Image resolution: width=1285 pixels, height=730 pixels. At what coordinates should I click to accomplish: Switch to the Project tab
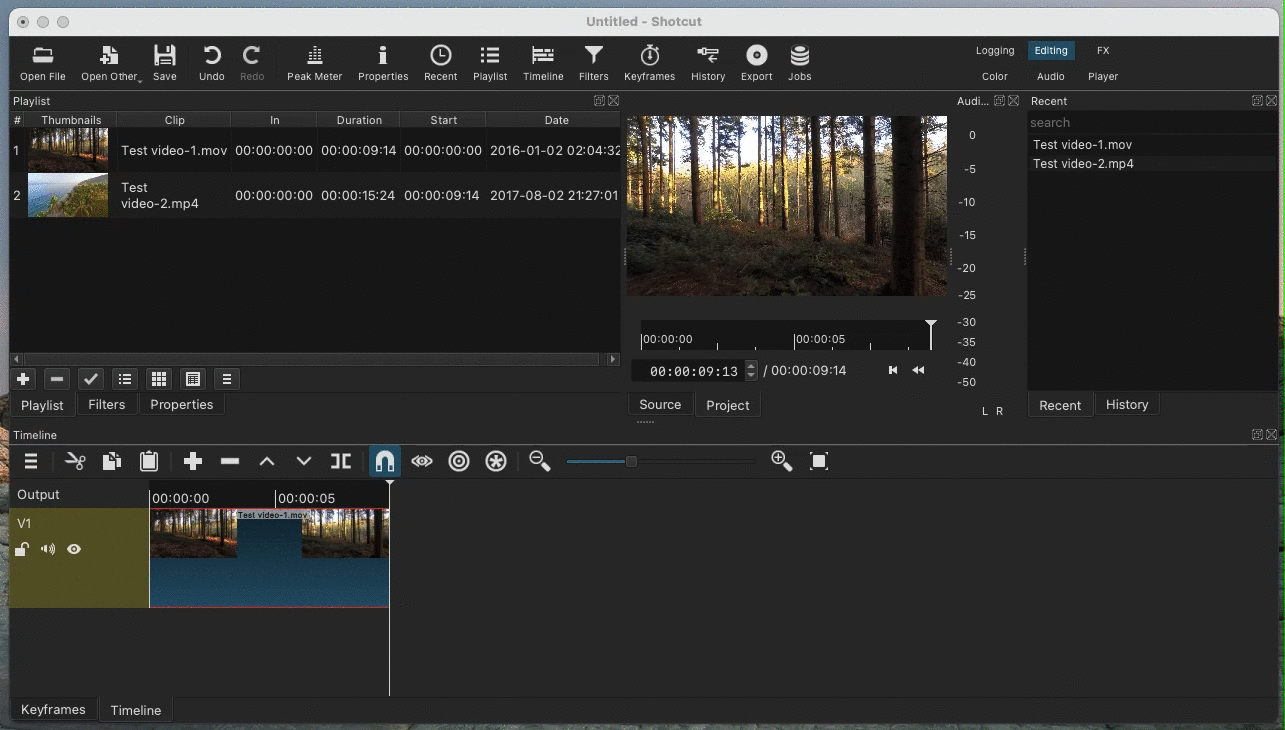tap(727, 405)
